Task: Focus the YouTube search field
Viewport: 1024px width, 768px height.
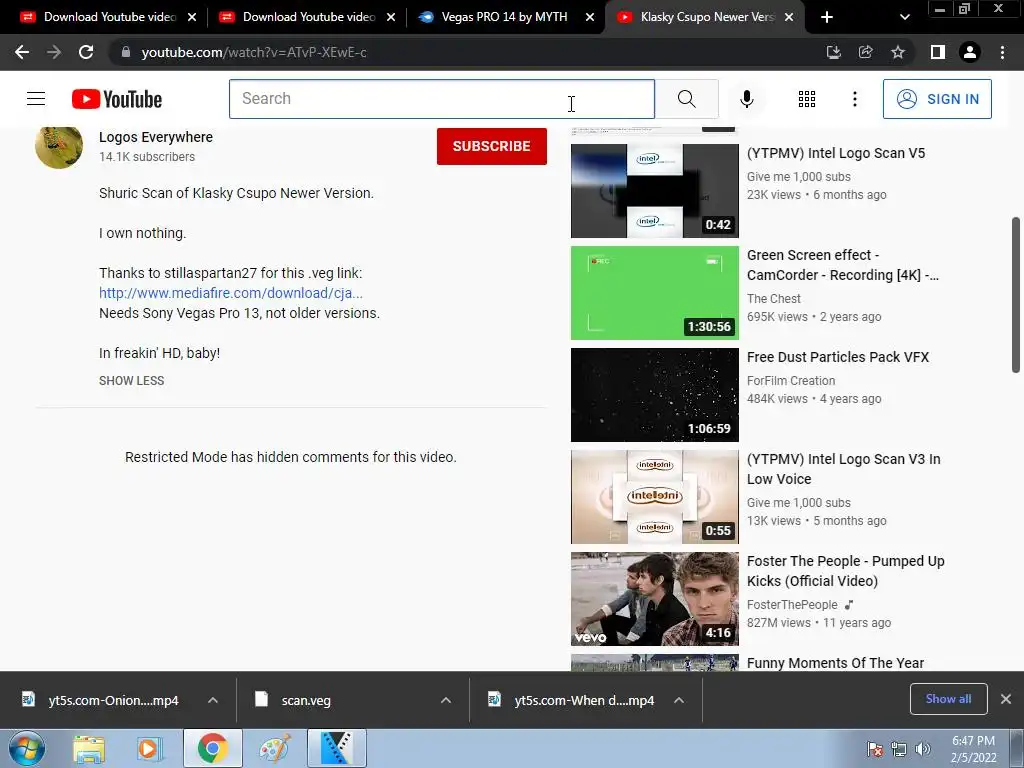Action: [441, 99]
